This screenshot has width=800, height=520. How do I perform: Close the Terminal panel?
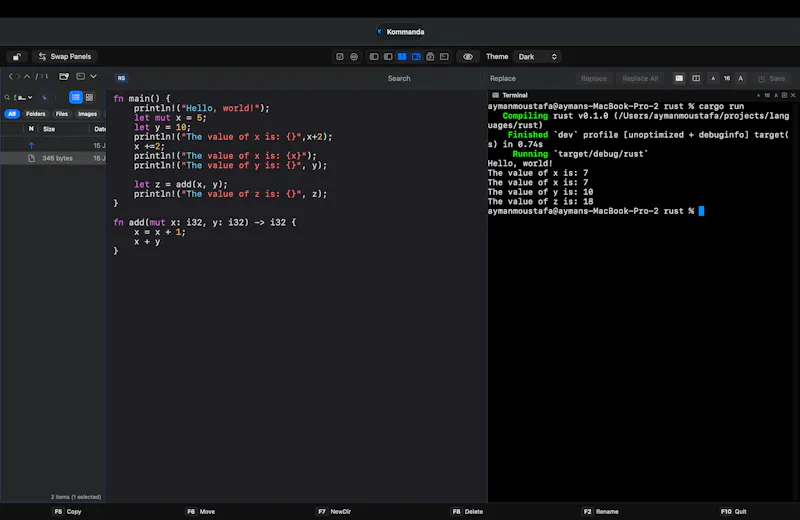[x=793, y=95]
